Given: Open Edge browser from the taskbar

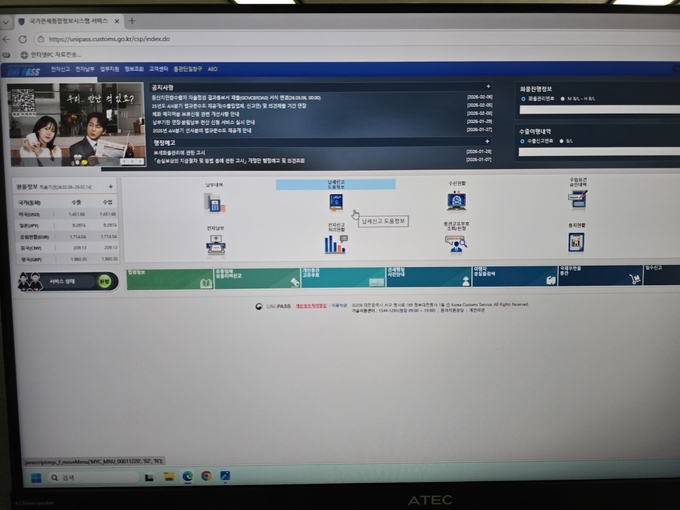Looking at the screenshot, I should point(187,477).
